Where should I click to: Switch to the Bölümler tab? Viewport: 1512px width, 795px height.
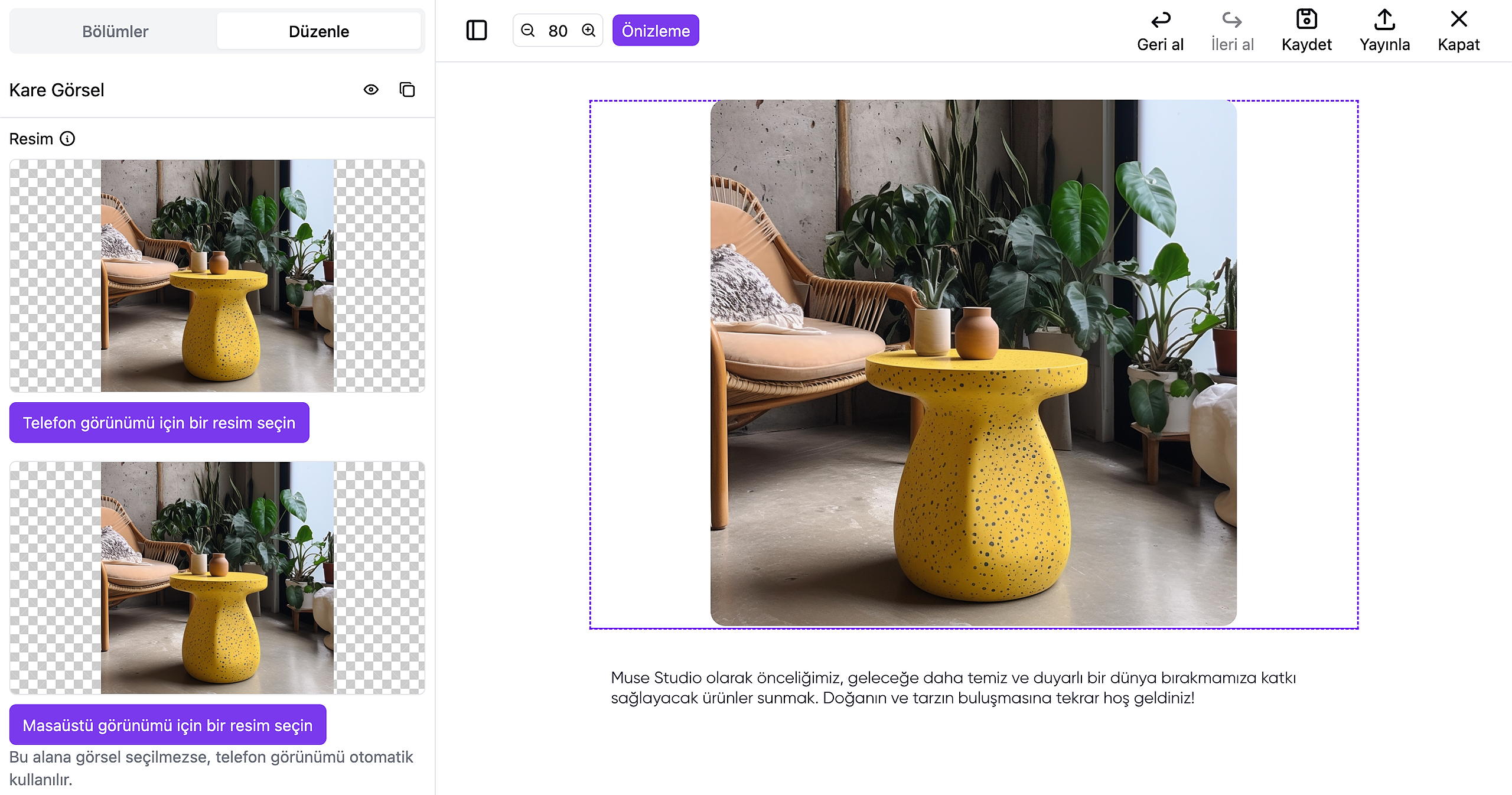[115, 31]
